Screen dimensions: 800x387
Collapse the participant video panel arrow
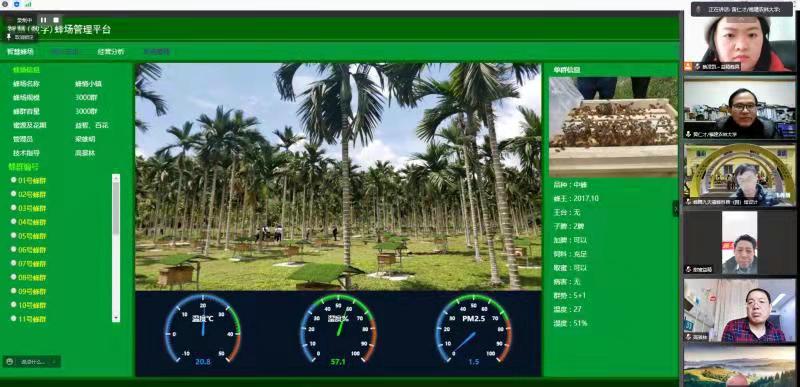click(677, 208)
